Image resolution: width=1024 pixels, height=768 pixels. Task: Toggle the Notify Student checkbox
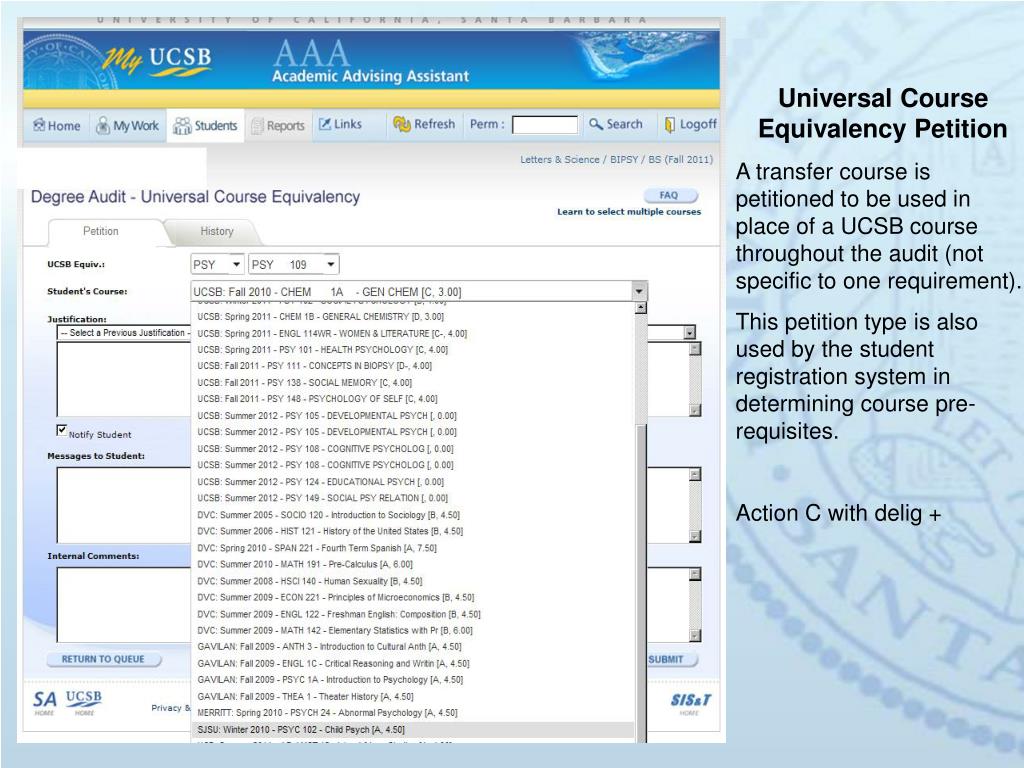(x=61, y=430)
